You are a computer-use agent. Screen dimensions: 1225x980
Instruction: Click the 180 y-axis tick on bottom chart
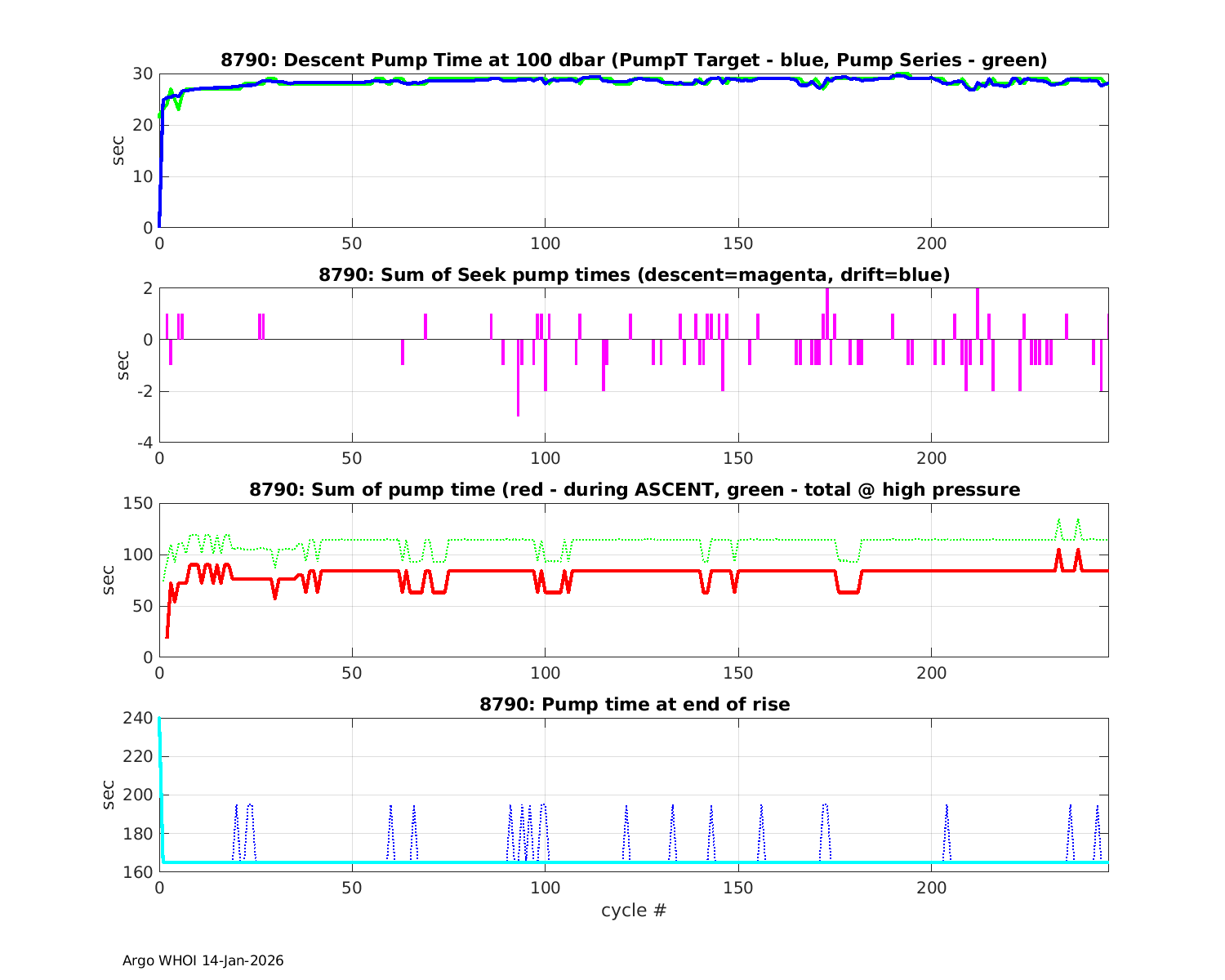(x=140, y=834)
